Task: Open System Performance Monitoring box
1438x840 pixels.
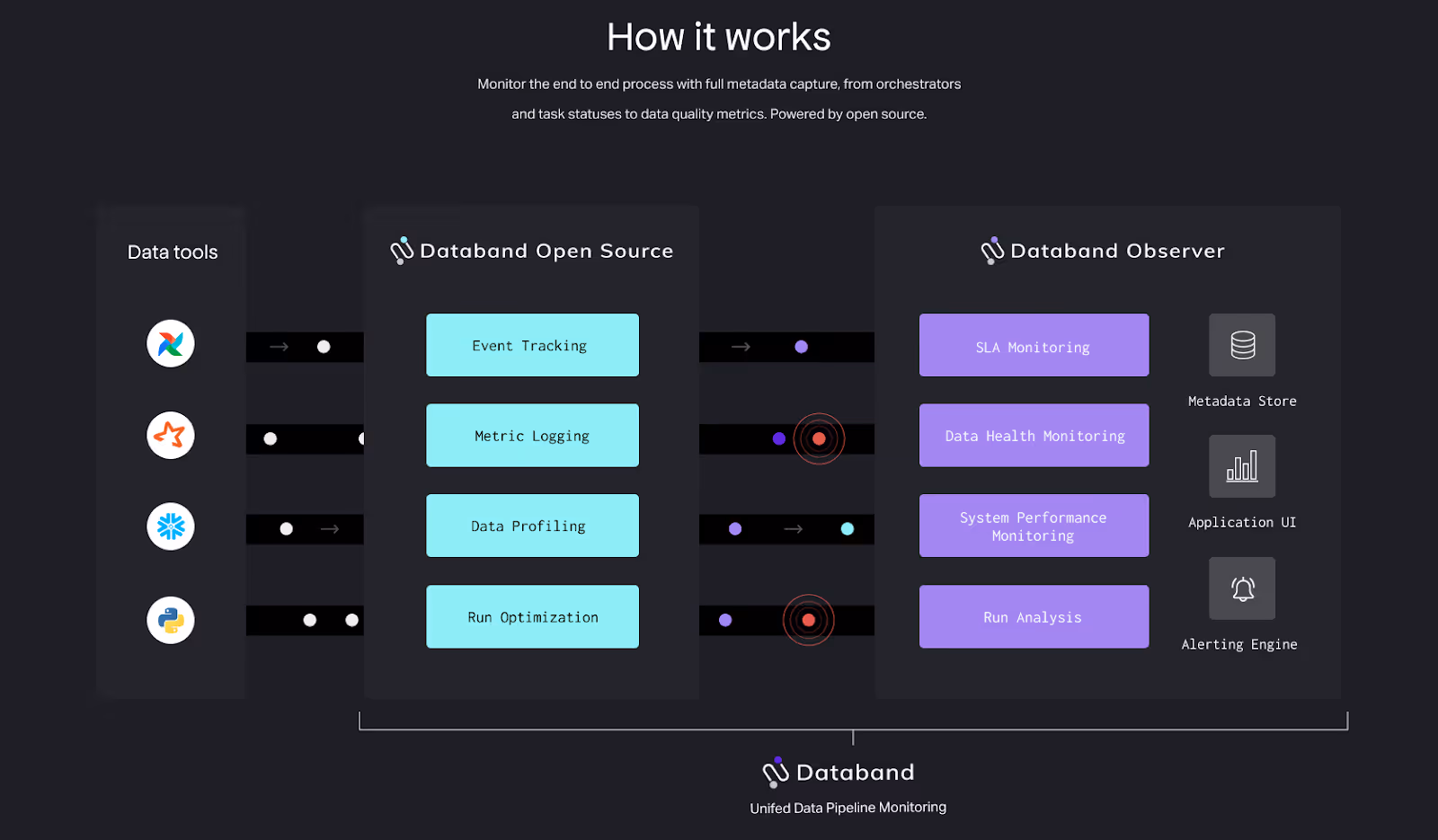Action: [x=1034, y=526]
